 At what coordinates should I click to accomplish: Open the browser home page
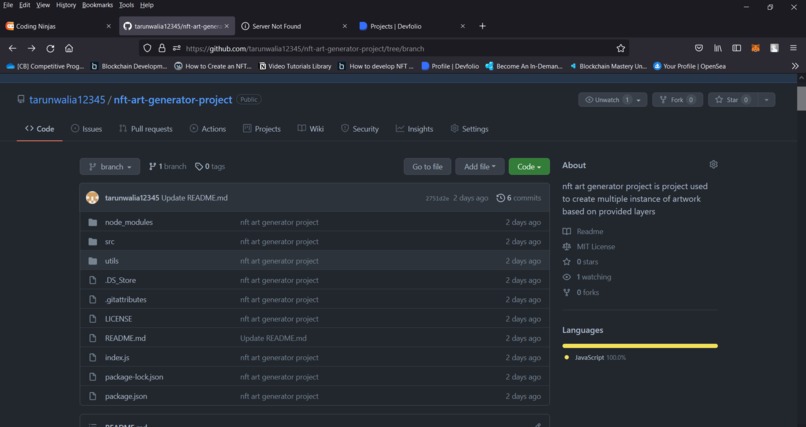(x=69, y=48)
